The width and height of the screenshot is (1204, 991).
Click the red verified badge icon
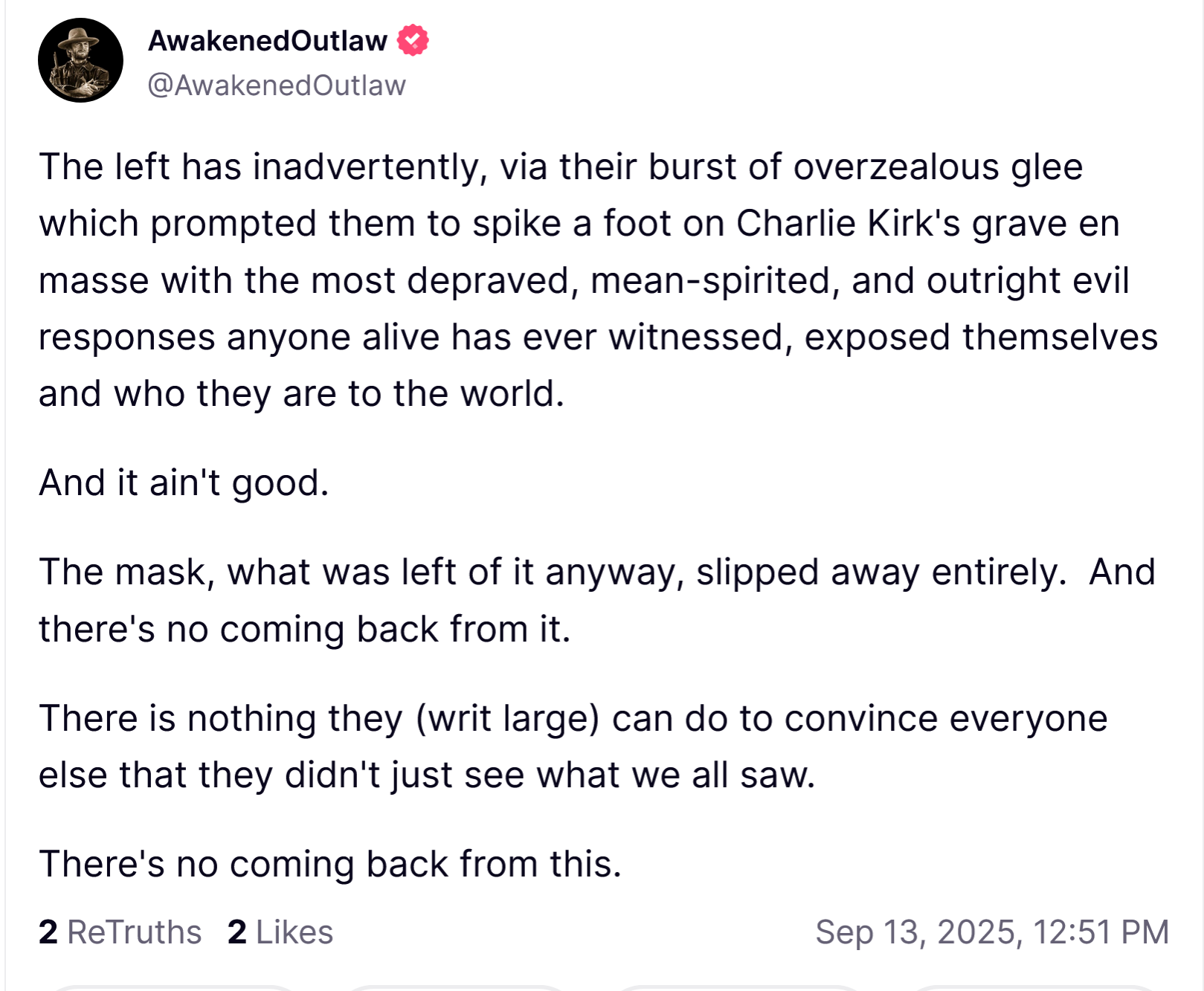pyautogui.click(x=413, y=40)
